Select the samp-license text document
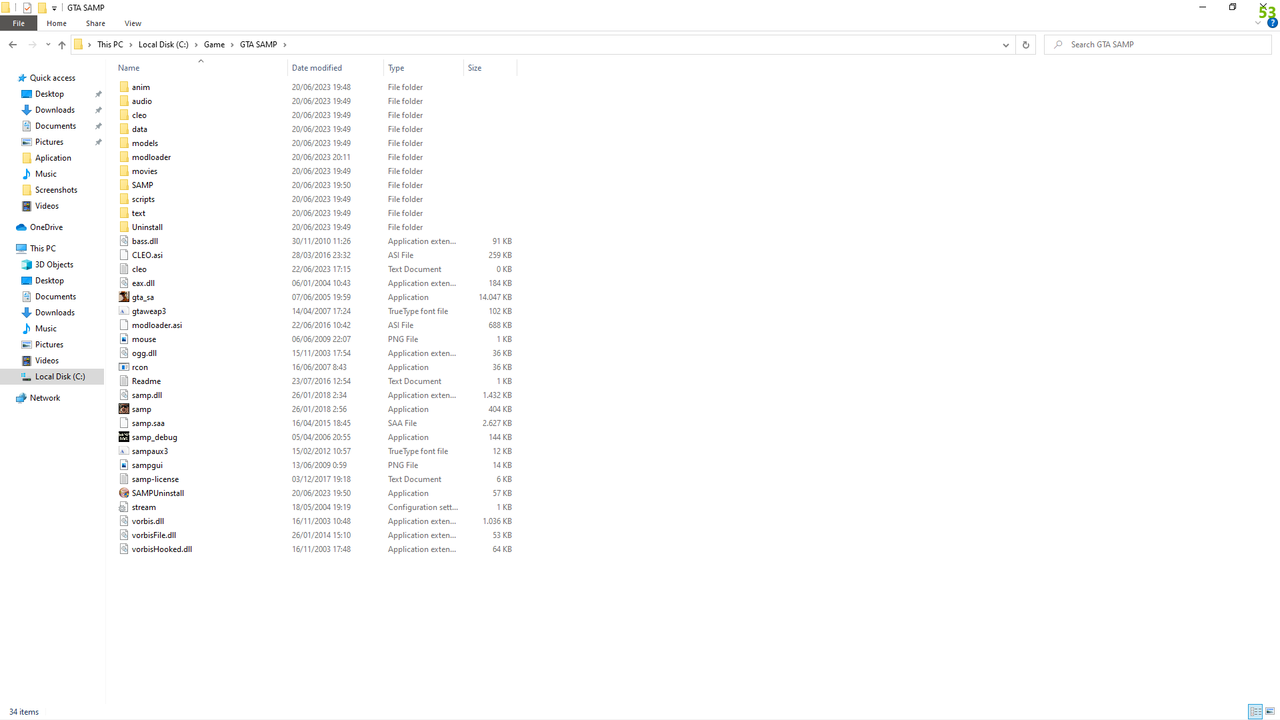This screenshot has width=1280, height=720. pyautogui.click(x=155, y=479)
